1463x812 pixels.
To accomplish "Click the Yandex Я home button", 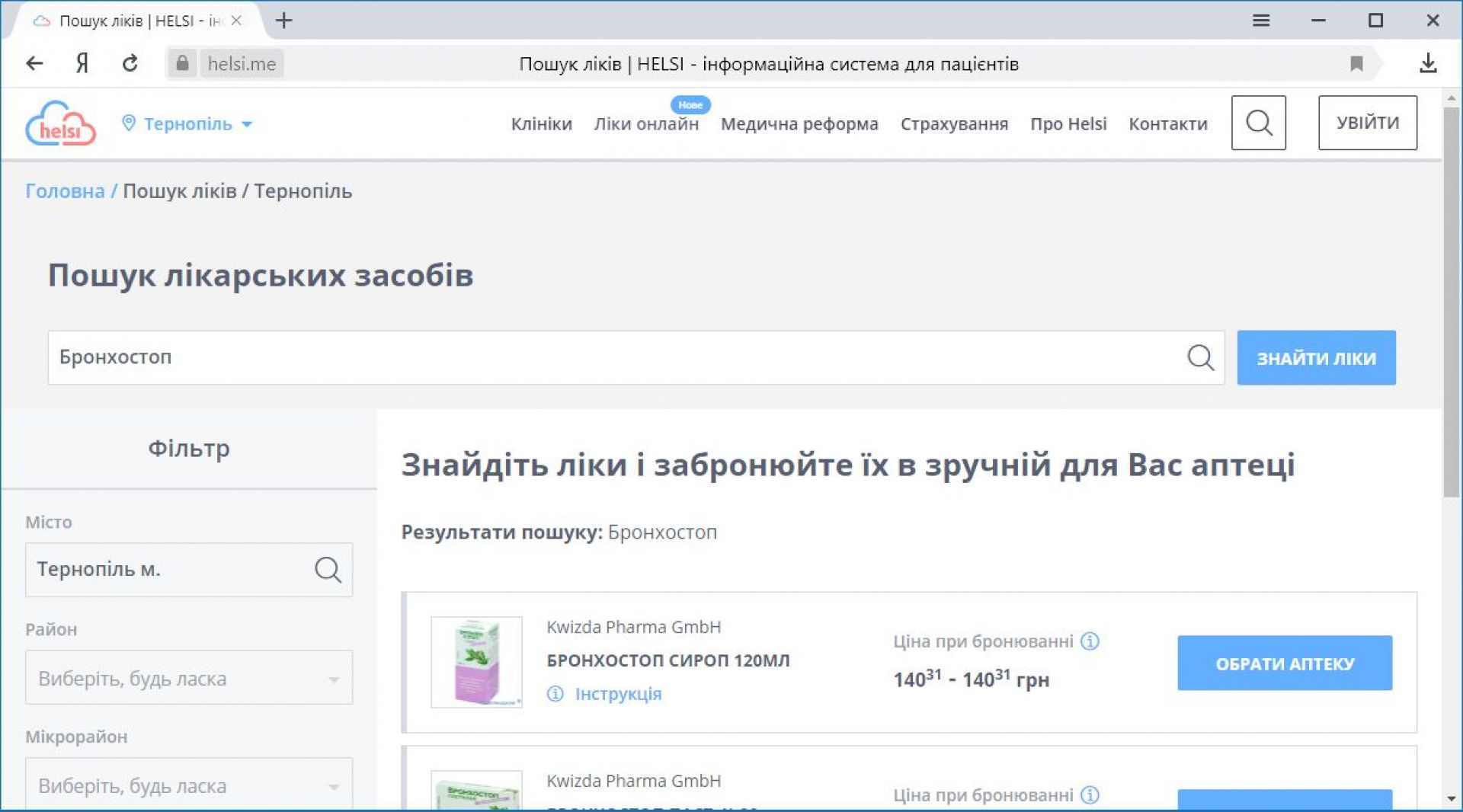I will pyautogui.click(x=82, y=63).
